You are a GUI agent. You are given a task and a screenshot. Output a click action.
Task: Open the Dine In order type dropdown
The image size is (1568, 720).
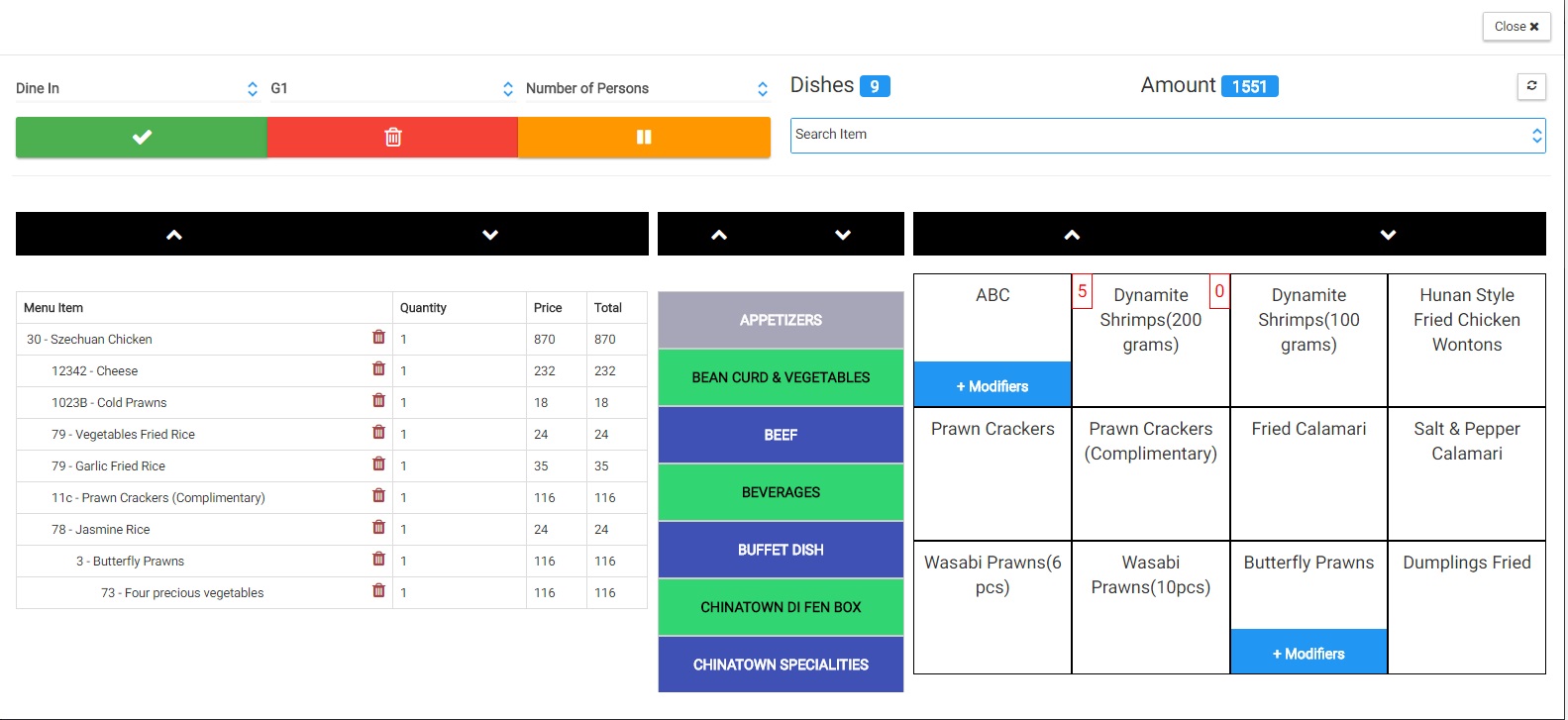point(137,88)
